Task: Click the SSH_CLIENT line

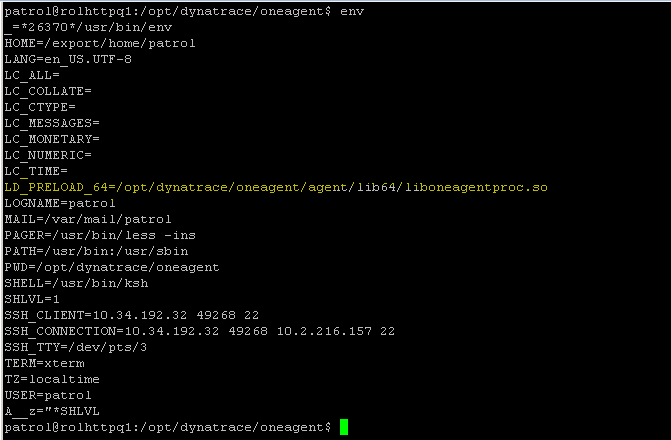Action: click(x=132, y=315)
